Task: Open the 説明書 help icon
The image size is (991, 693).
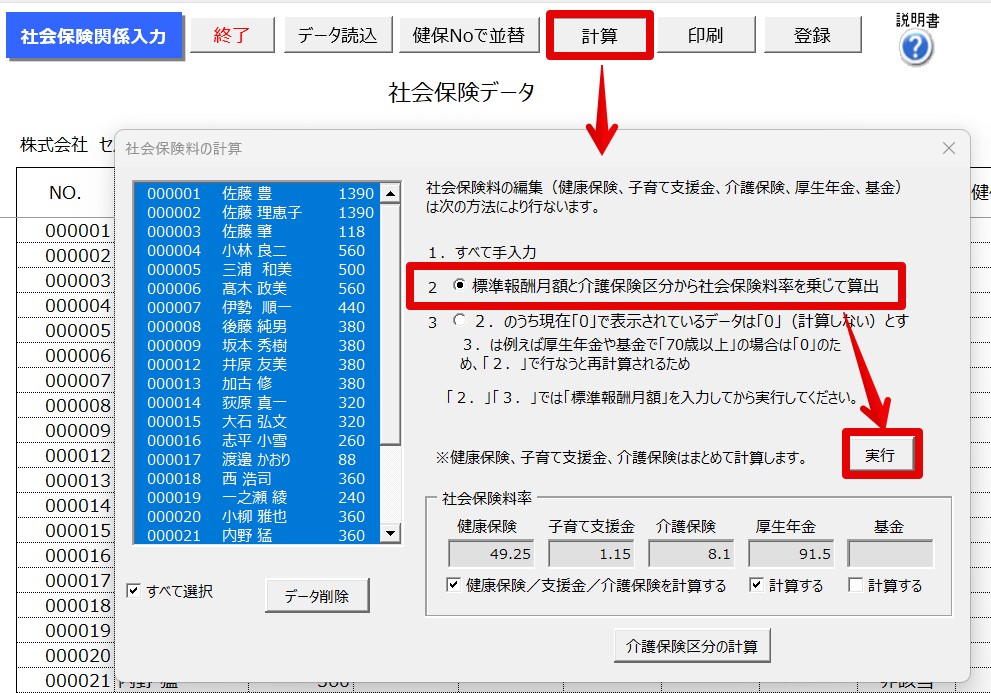Action: coord(916,48)
